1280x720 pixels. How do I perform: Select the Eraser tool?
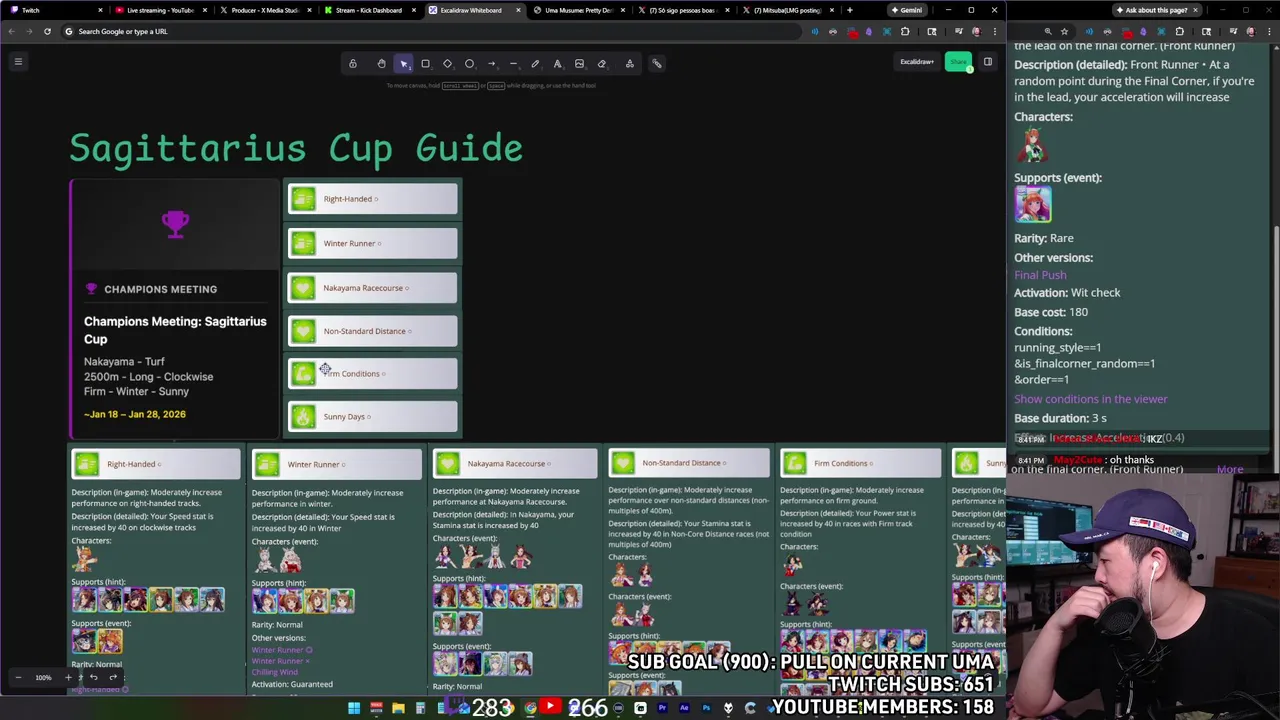601,64
